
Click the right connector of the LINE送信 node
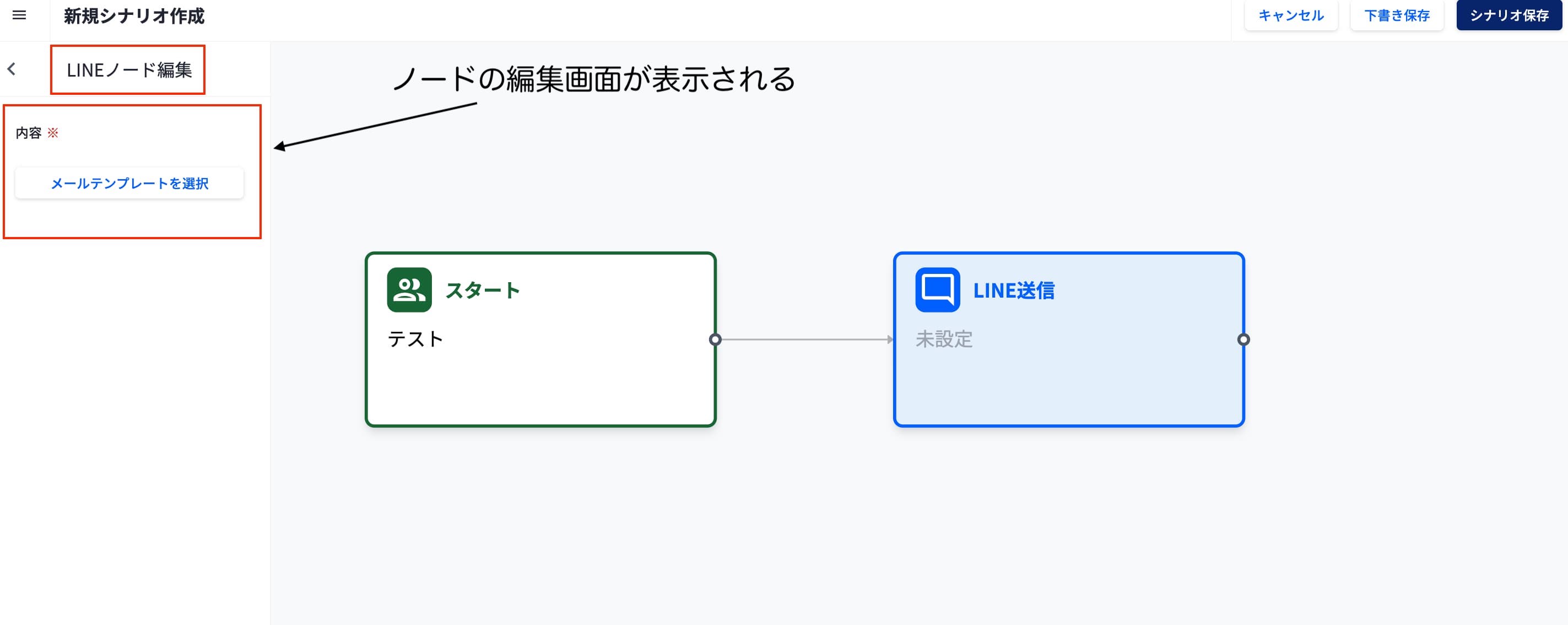tap(1243, 340)
